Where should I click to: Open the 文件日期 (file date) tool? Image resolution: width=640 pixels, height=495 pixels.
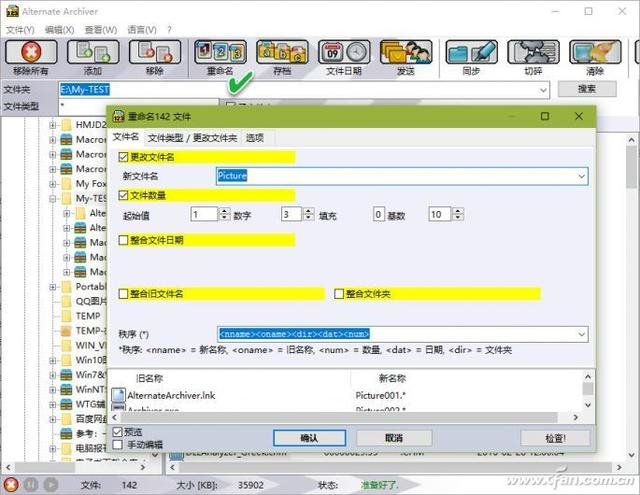(x=344, y=52)
